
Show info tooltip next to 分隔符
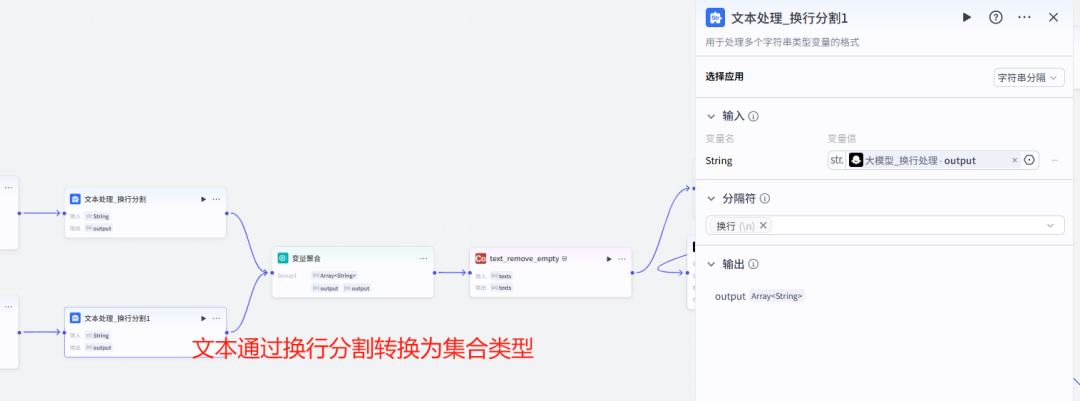tap(765, 198)
